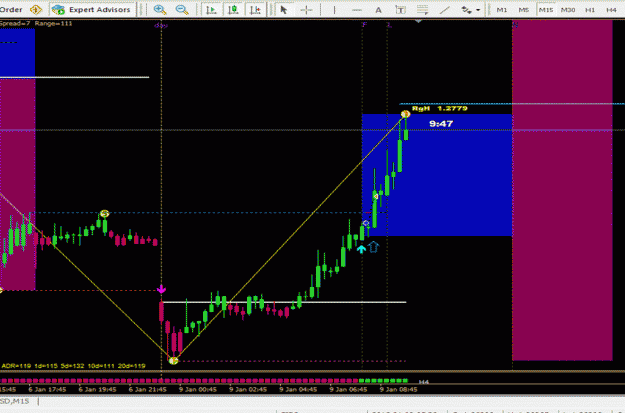The width and height of the screenshot is (625, 413).
Task: Click the '9 Jan 00:45' time label
Action: [198, 389]
